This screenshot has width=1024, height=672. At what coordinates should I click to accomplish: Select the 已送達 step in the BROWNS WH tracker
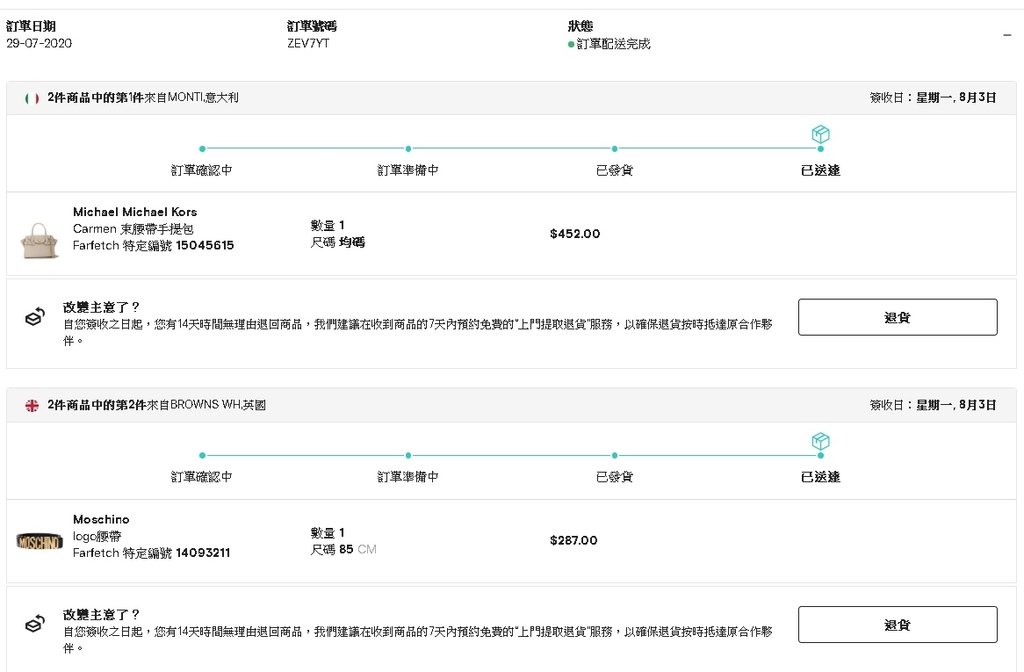tap(820, 477)
